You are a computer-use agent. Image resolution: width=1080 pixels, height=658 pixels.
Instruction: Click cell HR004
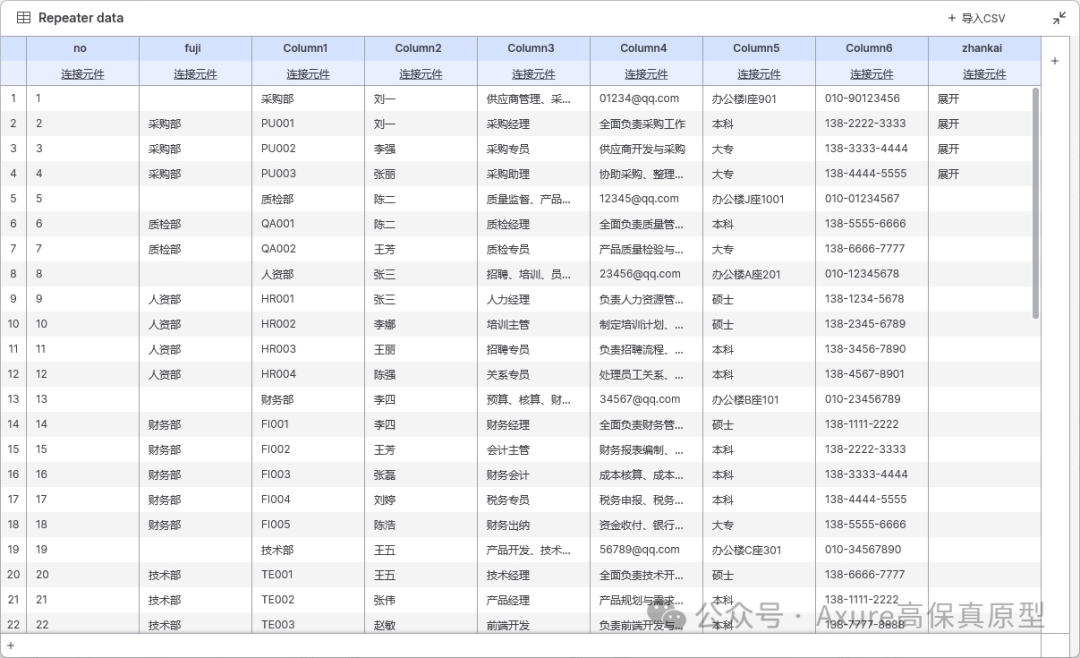[x=308, y=374]
